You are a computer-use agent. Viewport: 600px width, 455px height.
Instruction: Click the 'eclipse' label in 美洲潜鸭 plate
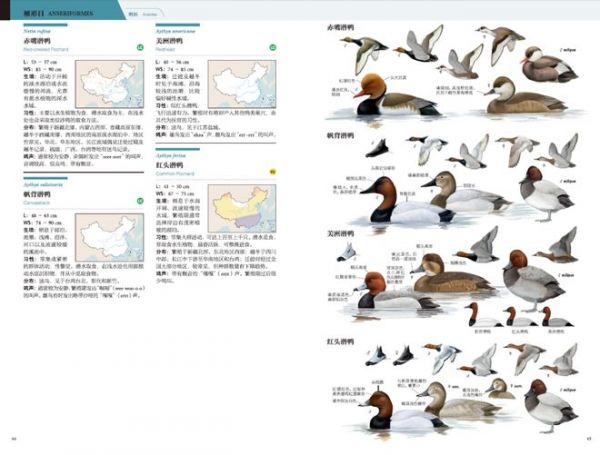[x=567, y=275]
